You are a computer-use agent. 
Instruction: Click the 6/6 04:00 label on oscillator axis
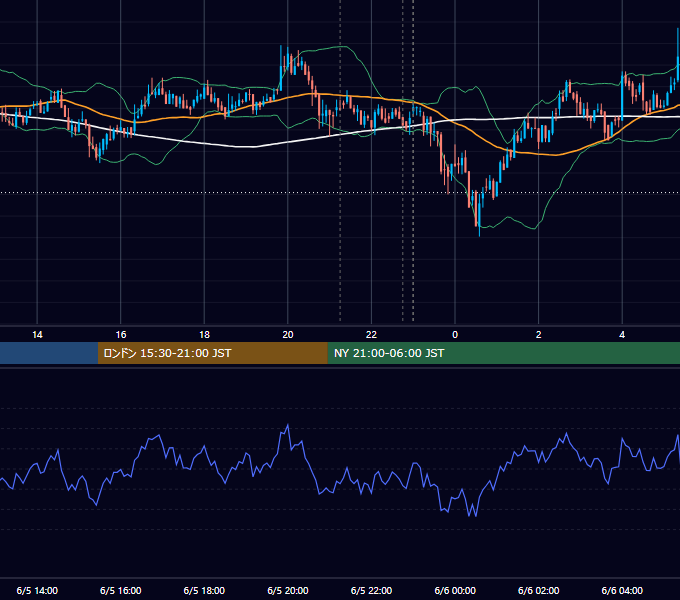(x=622, y=590)
